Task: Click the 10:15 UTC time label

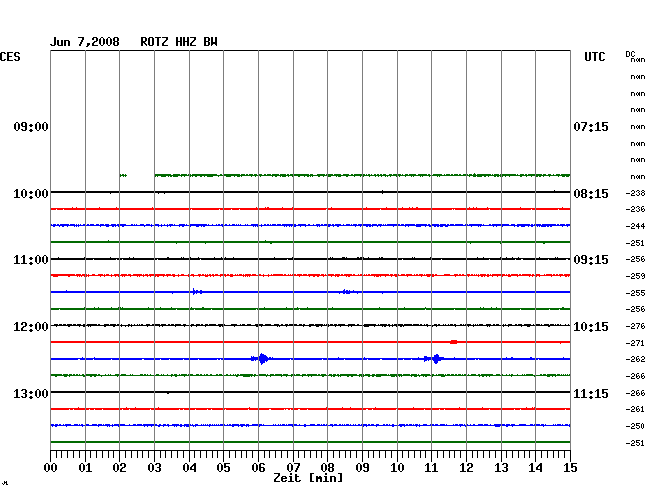Action: pos(591,327)
